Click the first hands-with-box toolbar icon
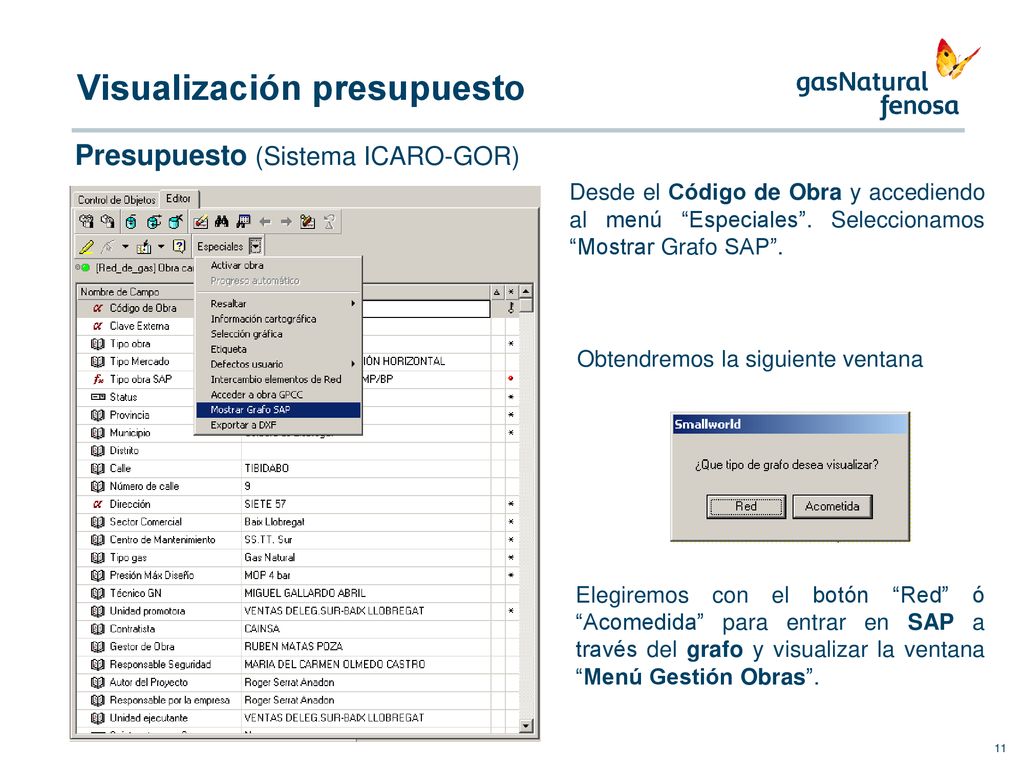Image resolution: width=1024 pixels, height=768 pixels. click(86, 222)
